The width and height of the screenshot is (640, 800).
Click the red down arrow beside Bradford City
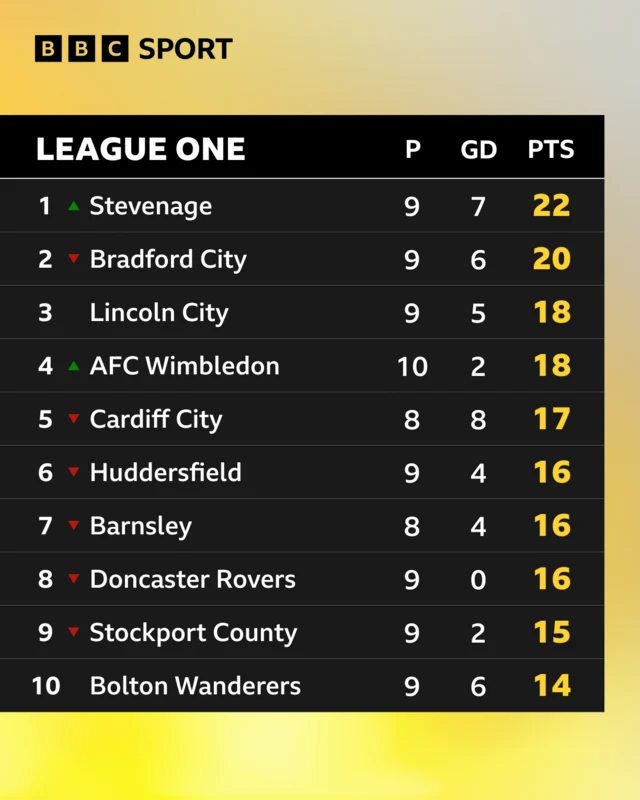pos(73,259)
